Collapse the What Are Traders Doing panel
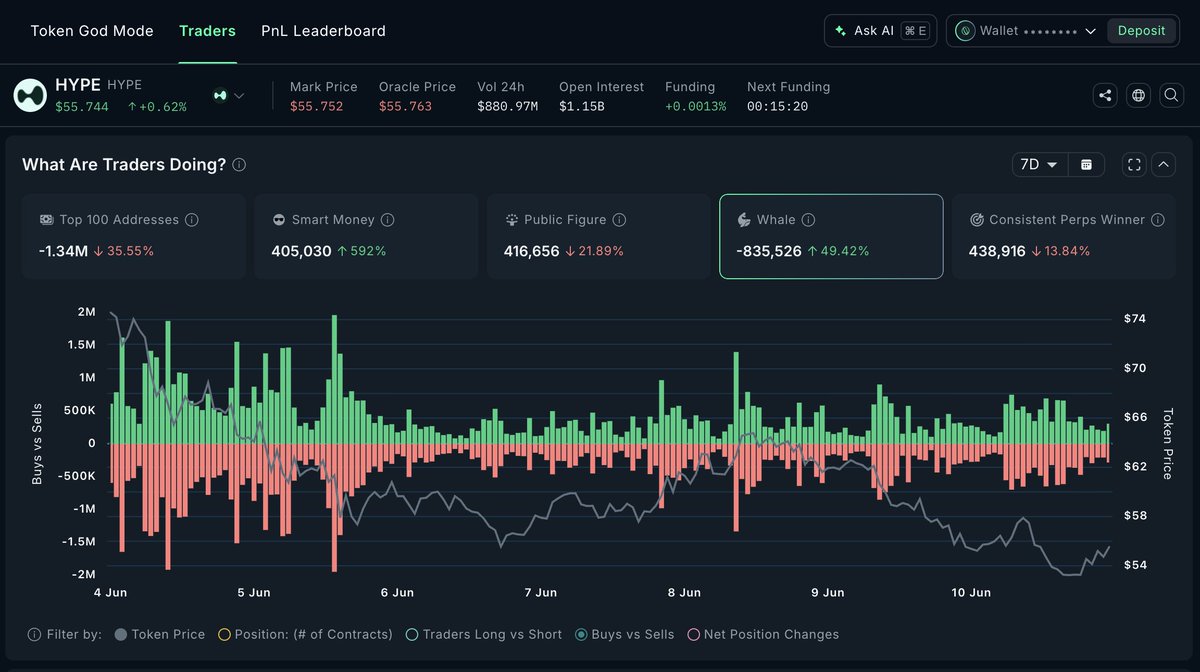The width and height of the screenshot is (1200, 672). (1164, 165)
